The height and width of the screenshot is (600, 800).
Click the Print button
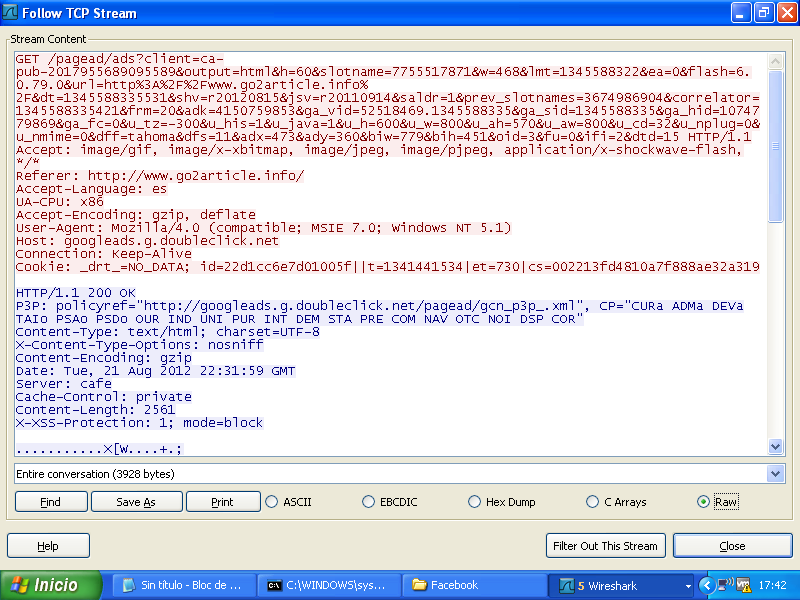click(222, 502)
